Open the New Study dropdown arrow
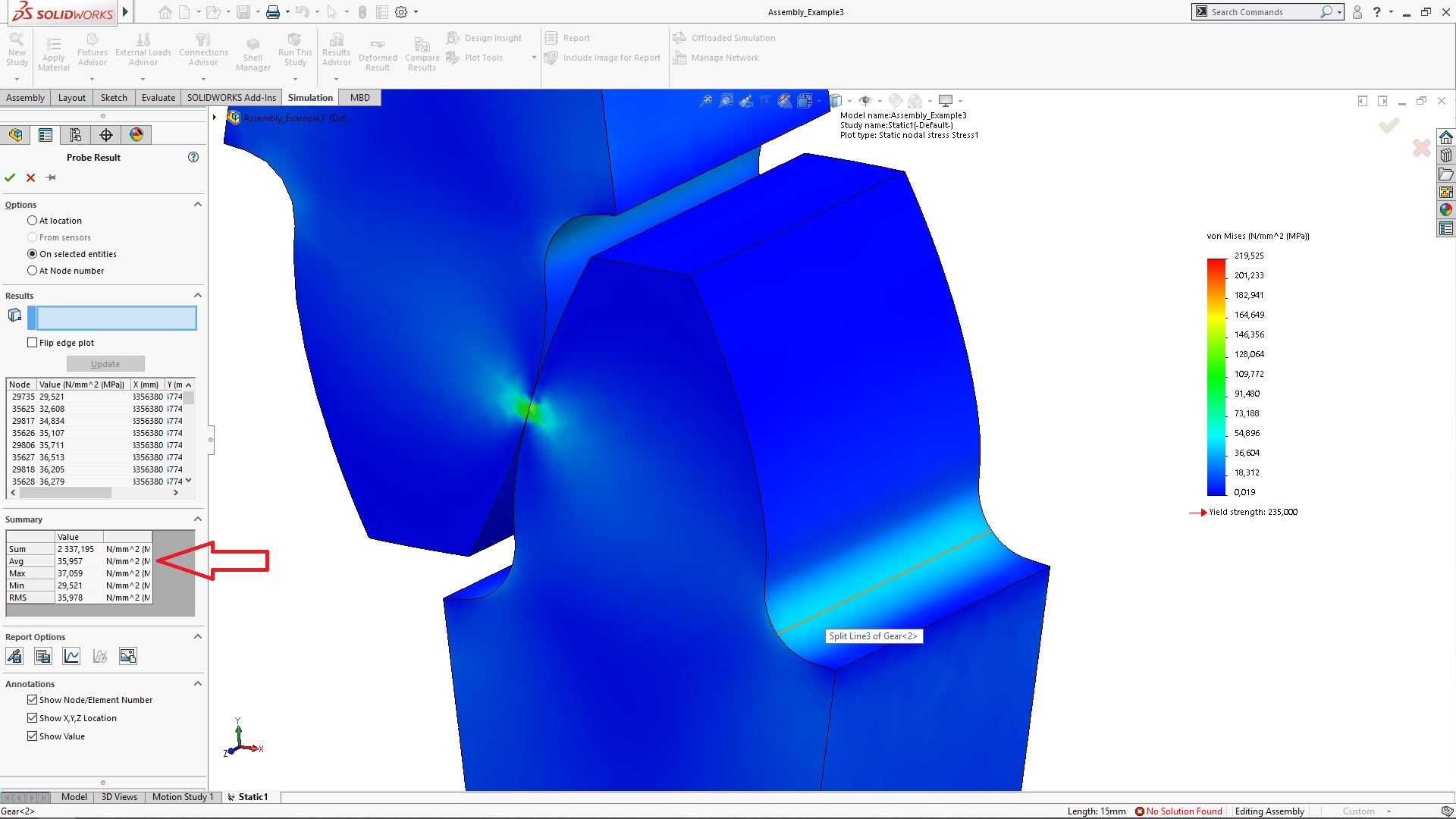The height and width of the screenshot is (819, 1456). [x=17, y=79]
